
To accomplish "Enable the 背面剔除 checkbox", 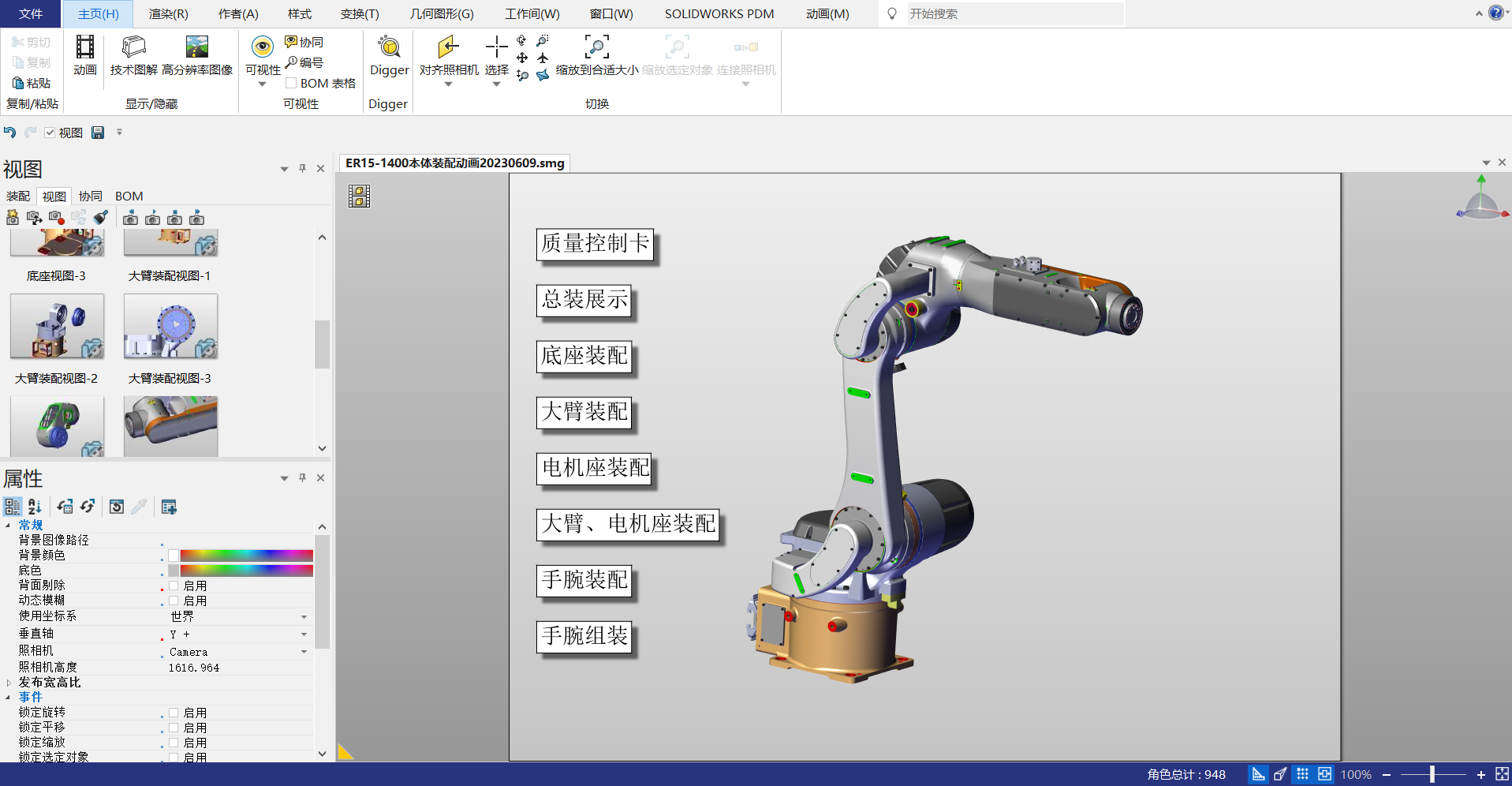I will tap(174, 586).
